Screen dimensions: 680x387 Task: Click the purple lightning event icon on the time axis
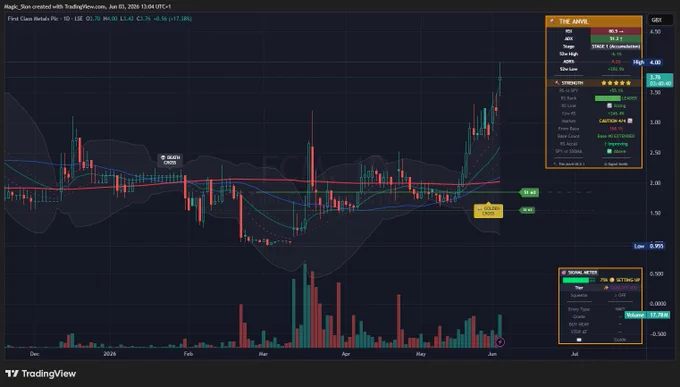click(500, 342)
